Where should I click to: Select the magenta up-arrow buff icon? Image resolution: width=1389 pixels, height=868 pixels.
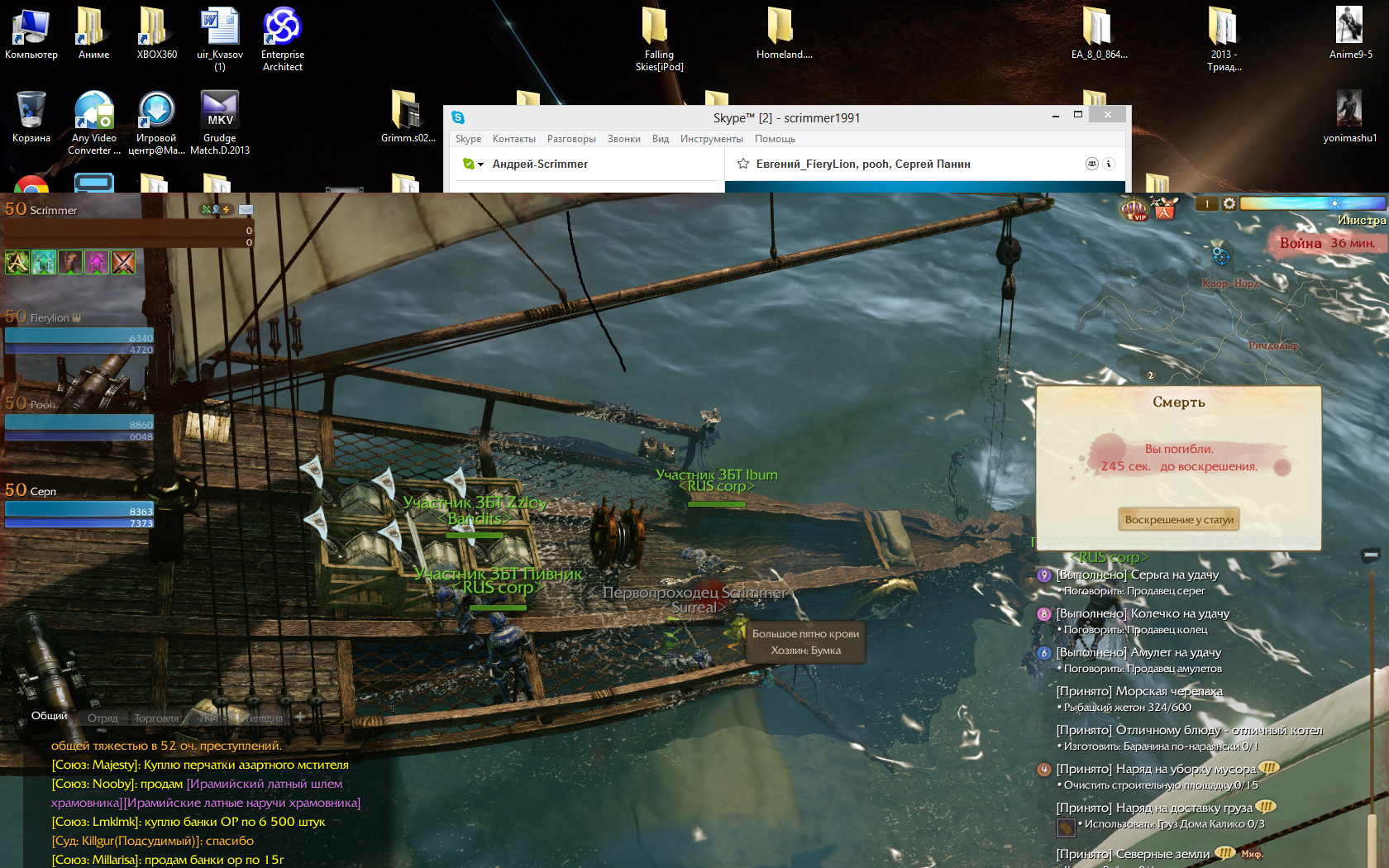97,262
